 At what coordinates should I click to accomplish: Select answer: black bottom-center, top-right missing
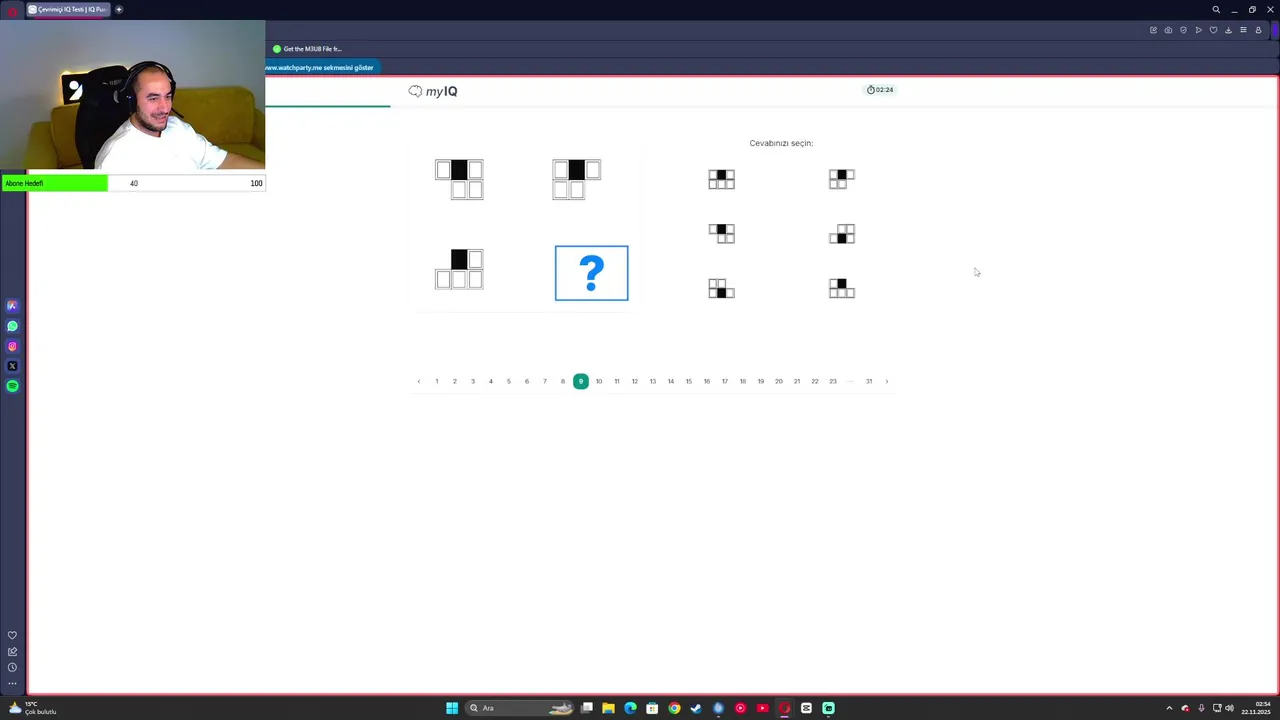pos(721,288)
